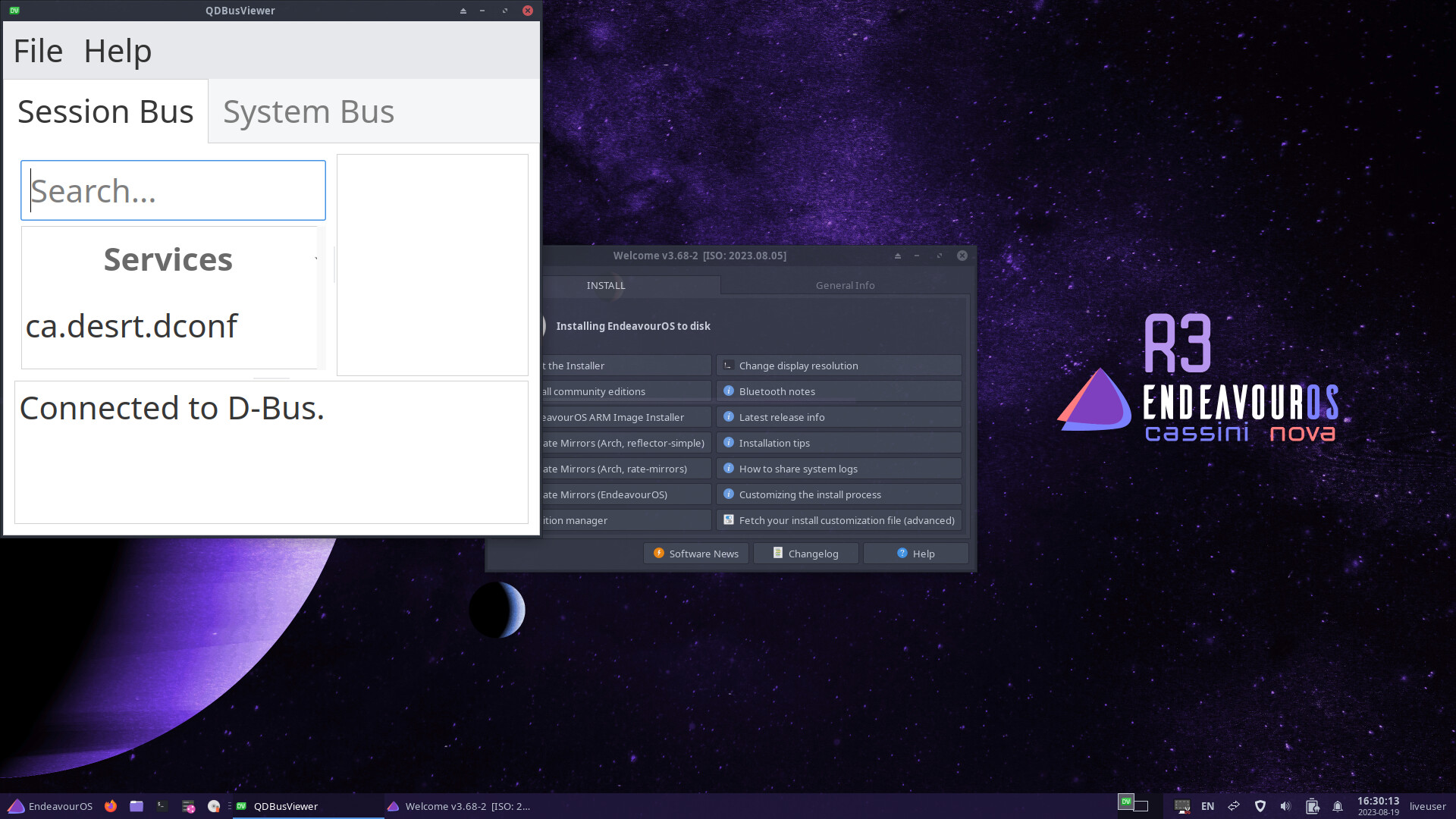Open the EN keyboard layout indicator
The image size is (1456, 819).
point(1208,806)
